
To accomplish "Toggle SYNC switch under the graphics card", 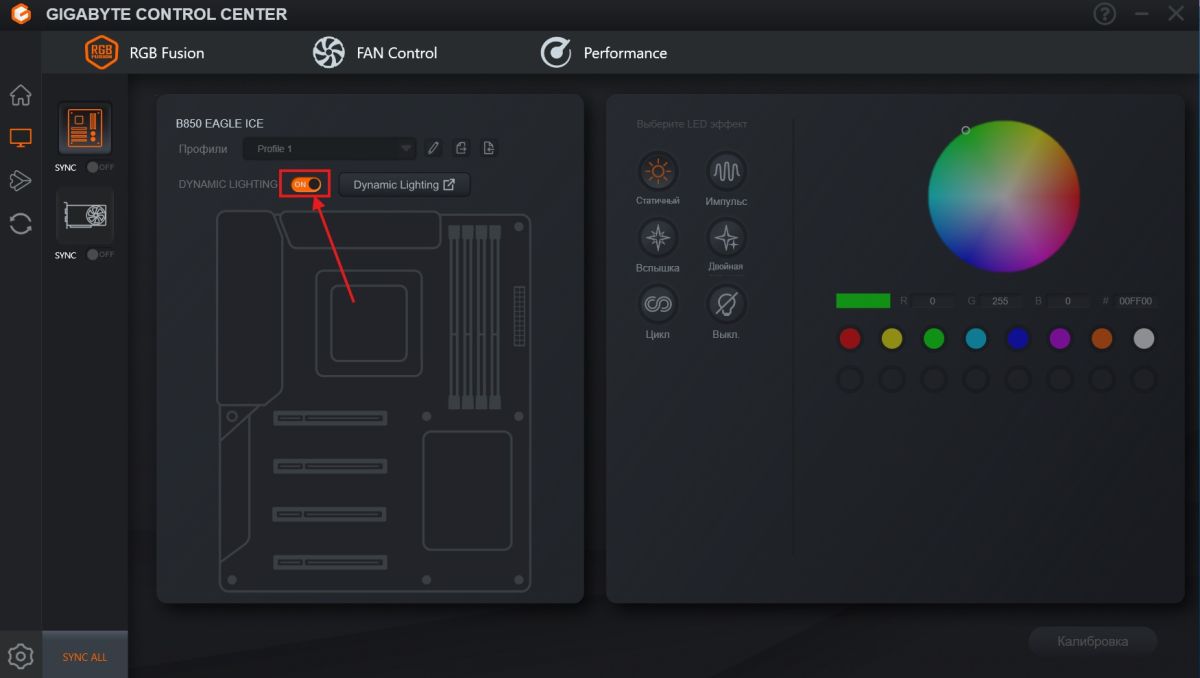I will click(100, 255).
